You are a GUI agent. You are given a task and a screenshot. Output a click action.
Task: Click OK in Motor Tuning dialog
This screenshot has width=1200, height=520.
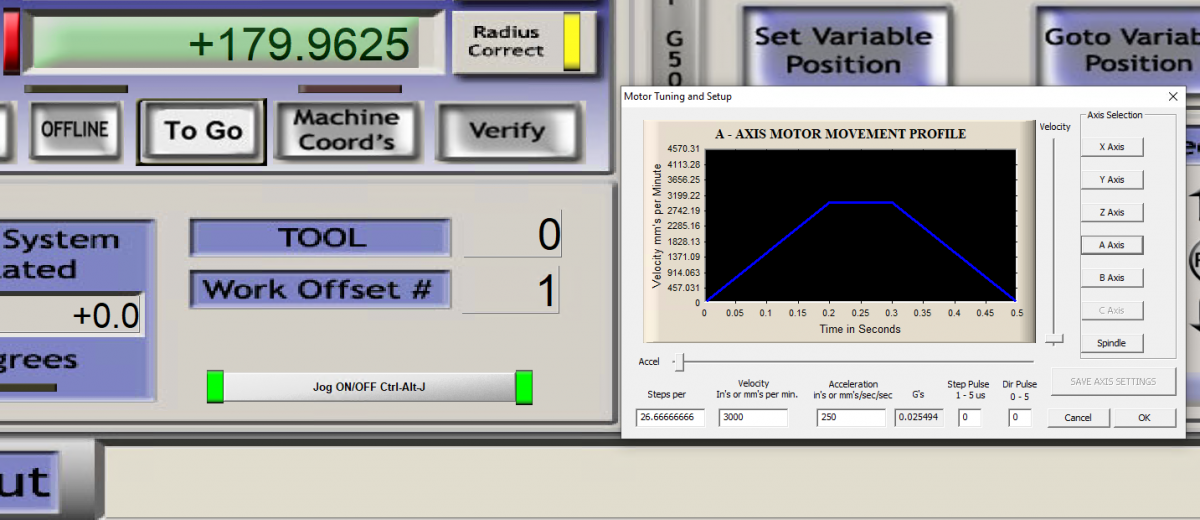coord(1144,417)
